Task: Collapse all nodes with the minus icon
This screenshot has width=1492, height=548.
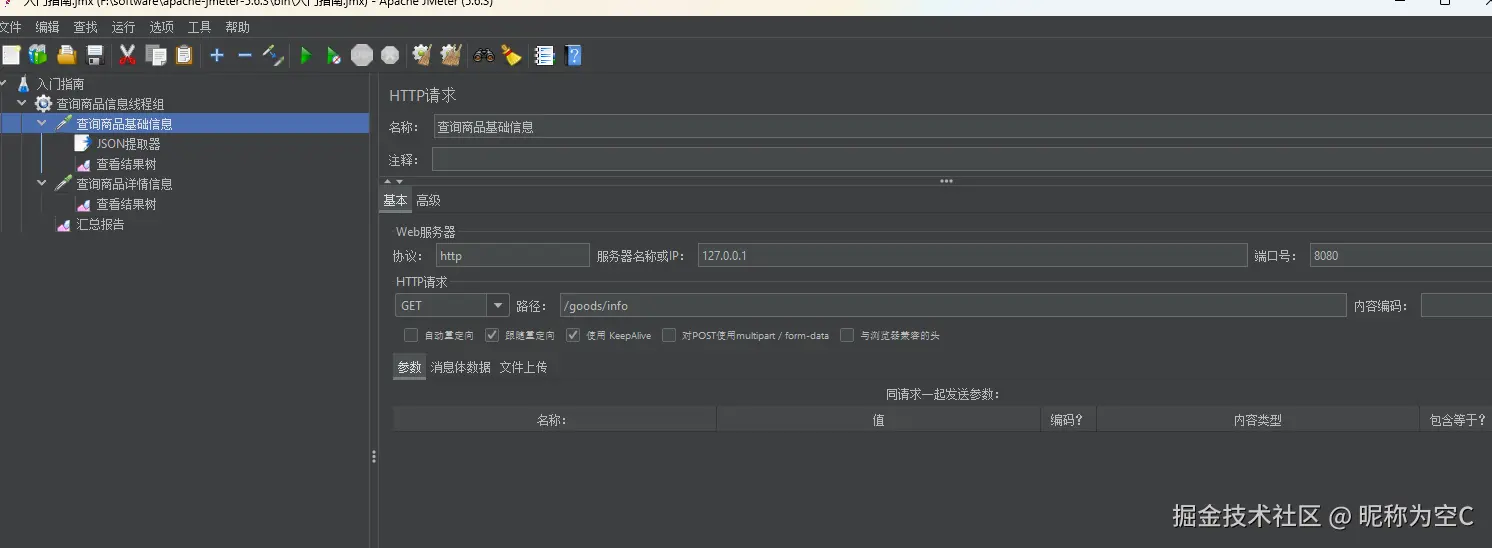Action: pyautogui.click(x=245, y=56)
